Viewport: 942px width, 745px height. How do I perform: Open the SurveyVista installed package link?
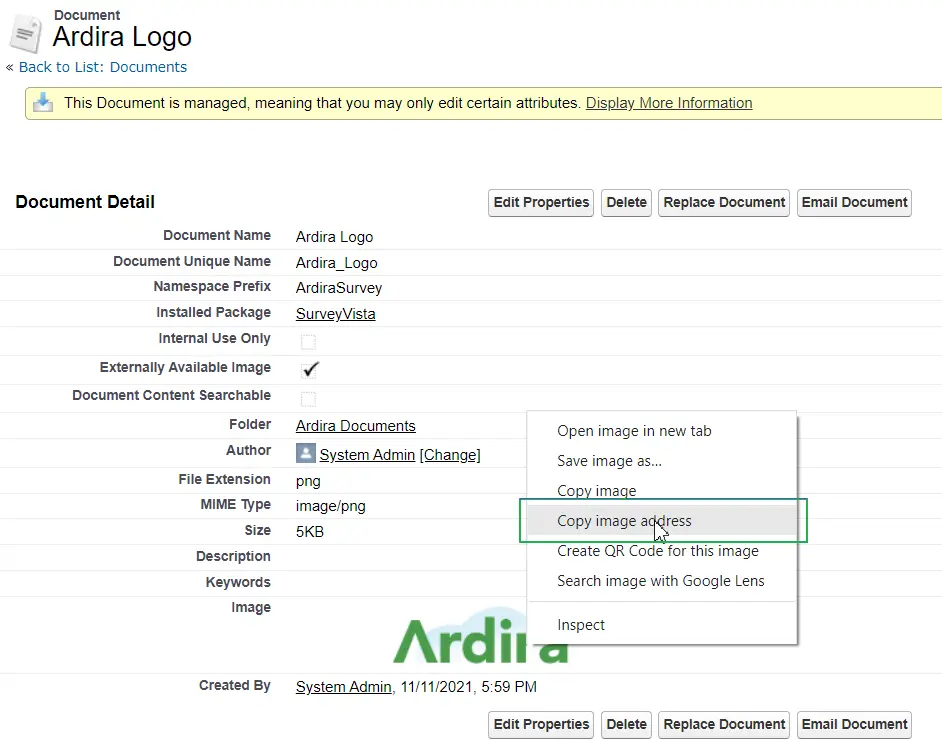[335, 314]
